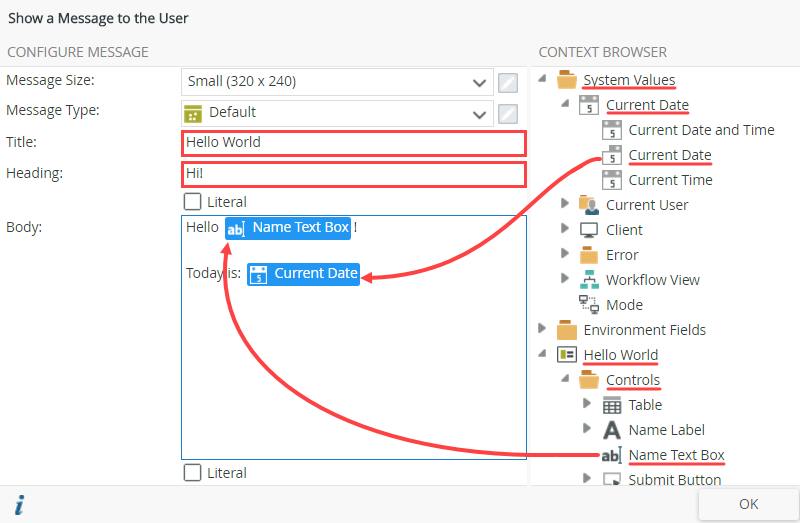Click the Error folder icon
Screen dimensions: 800x523
[590, 255]
